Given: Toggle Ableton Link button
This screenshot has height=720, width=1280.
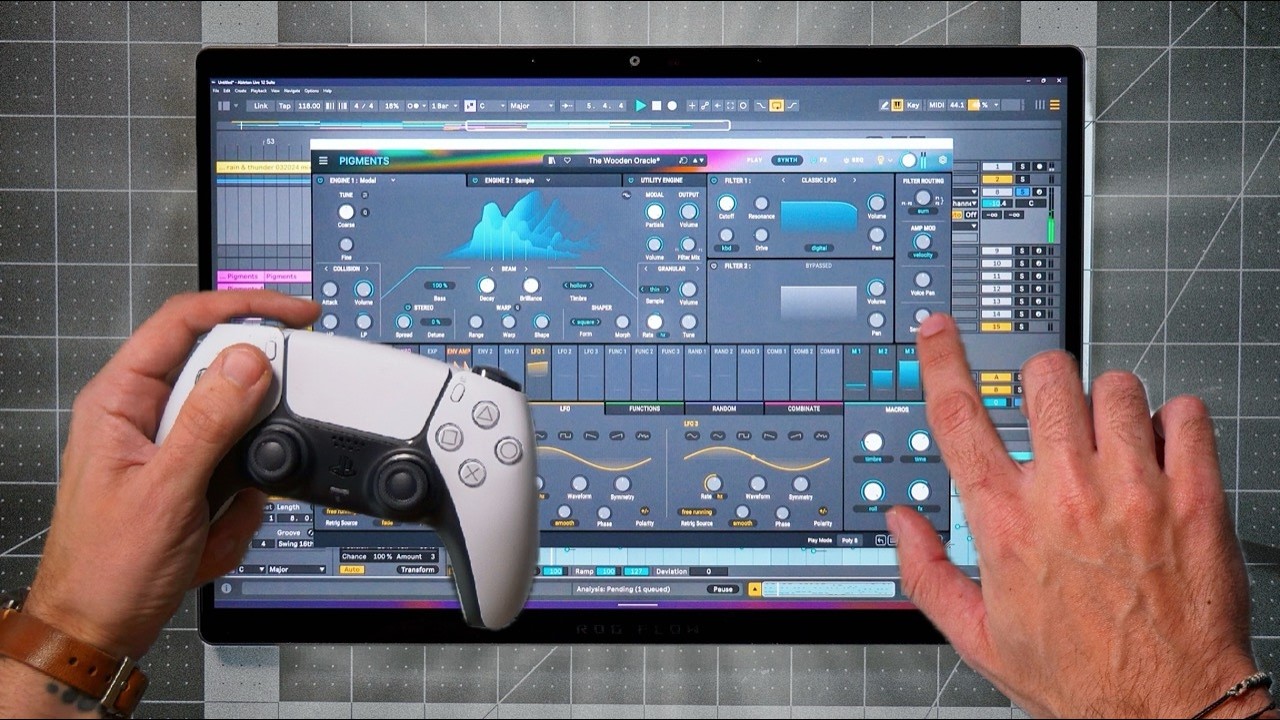Looking at the screenshot, I should (260, 105).
